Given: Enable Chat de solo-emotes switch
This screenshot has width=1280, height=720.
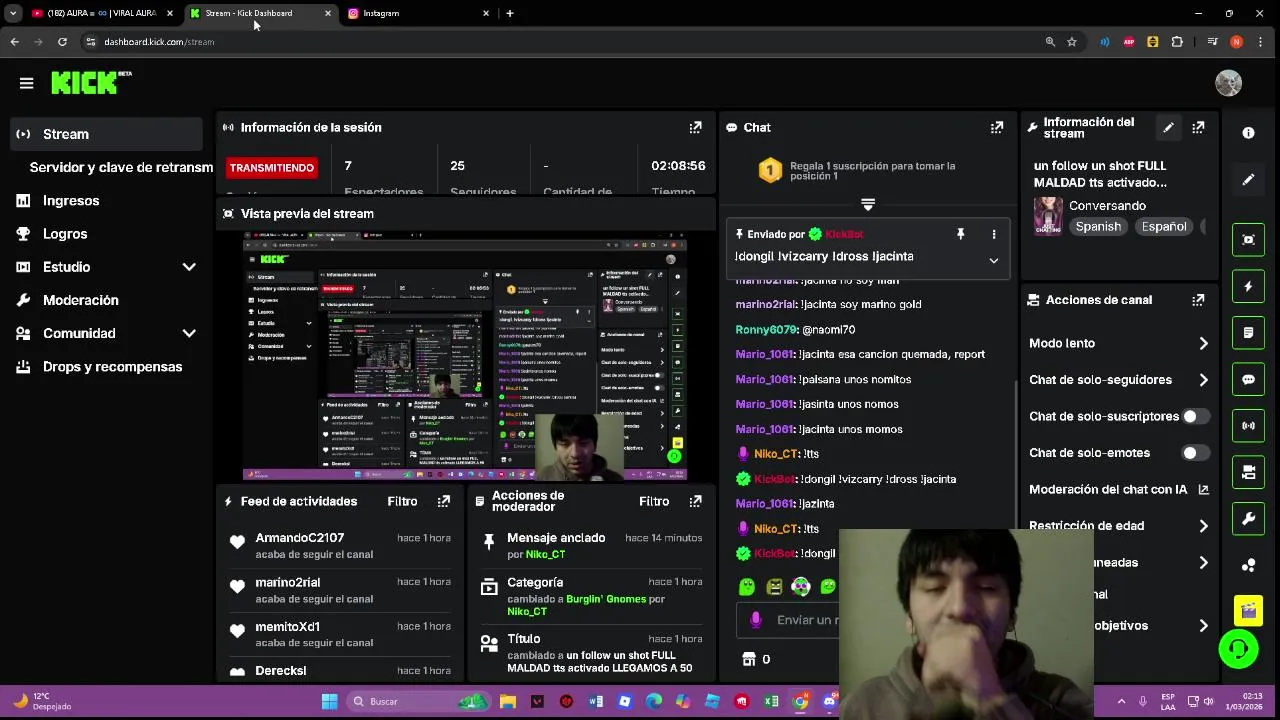Looking at the screenshot, I should 1195,453.
